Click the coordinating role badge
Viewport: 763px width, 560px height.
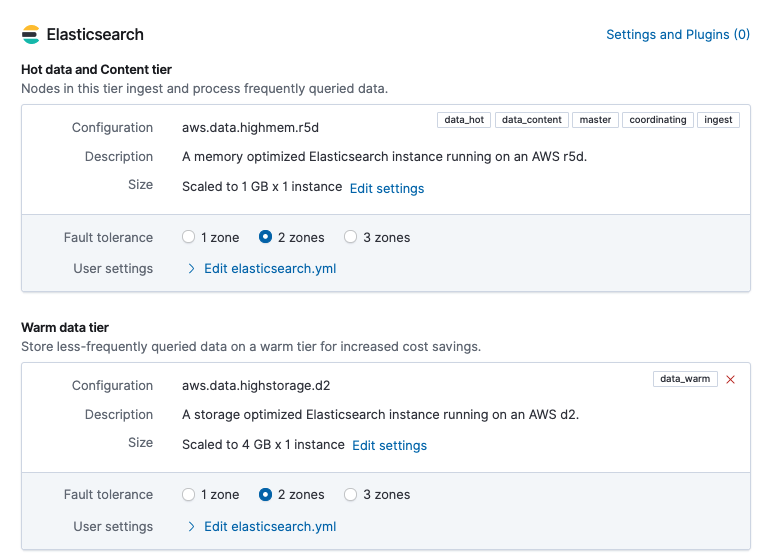click(657, 120)
